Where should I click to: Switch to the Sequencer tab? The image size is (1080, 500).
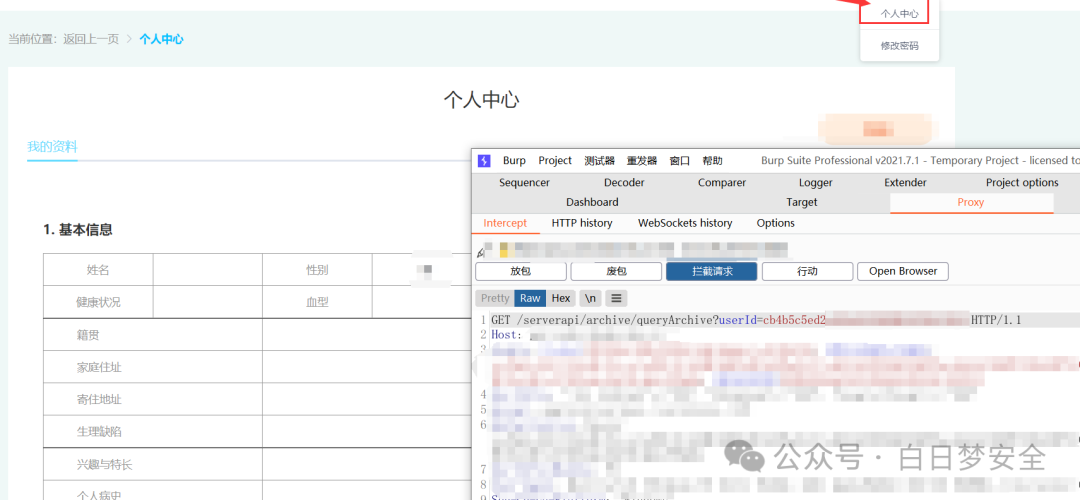(x=524, y=183)
